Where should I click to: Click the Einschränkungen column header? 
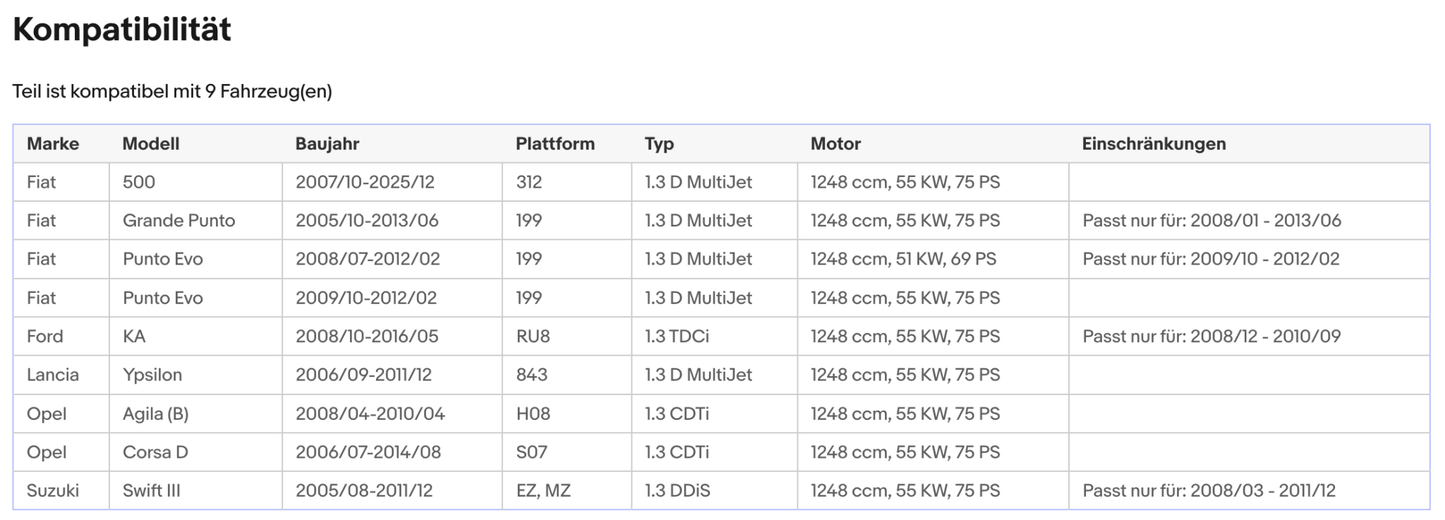1153,144
